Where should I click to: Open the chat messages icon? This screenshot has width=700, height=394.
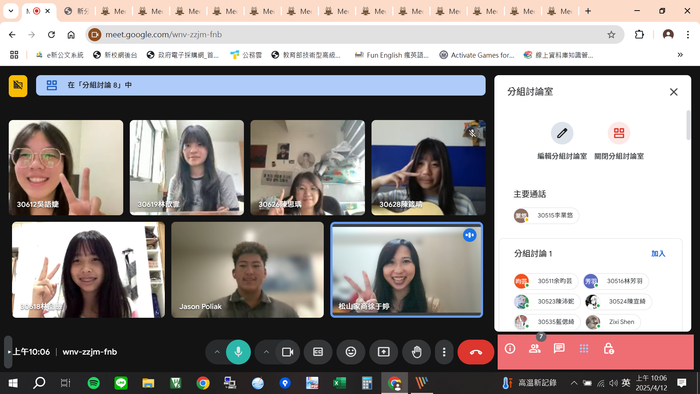click(x=559, y=348)
